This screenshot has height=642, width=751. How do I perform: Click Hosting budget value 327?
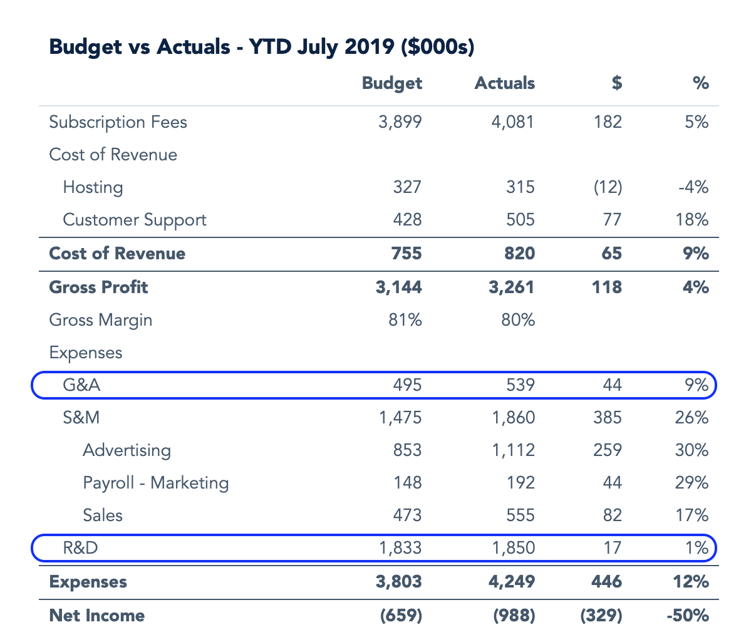pyautogui.click(x=407, y=187)
